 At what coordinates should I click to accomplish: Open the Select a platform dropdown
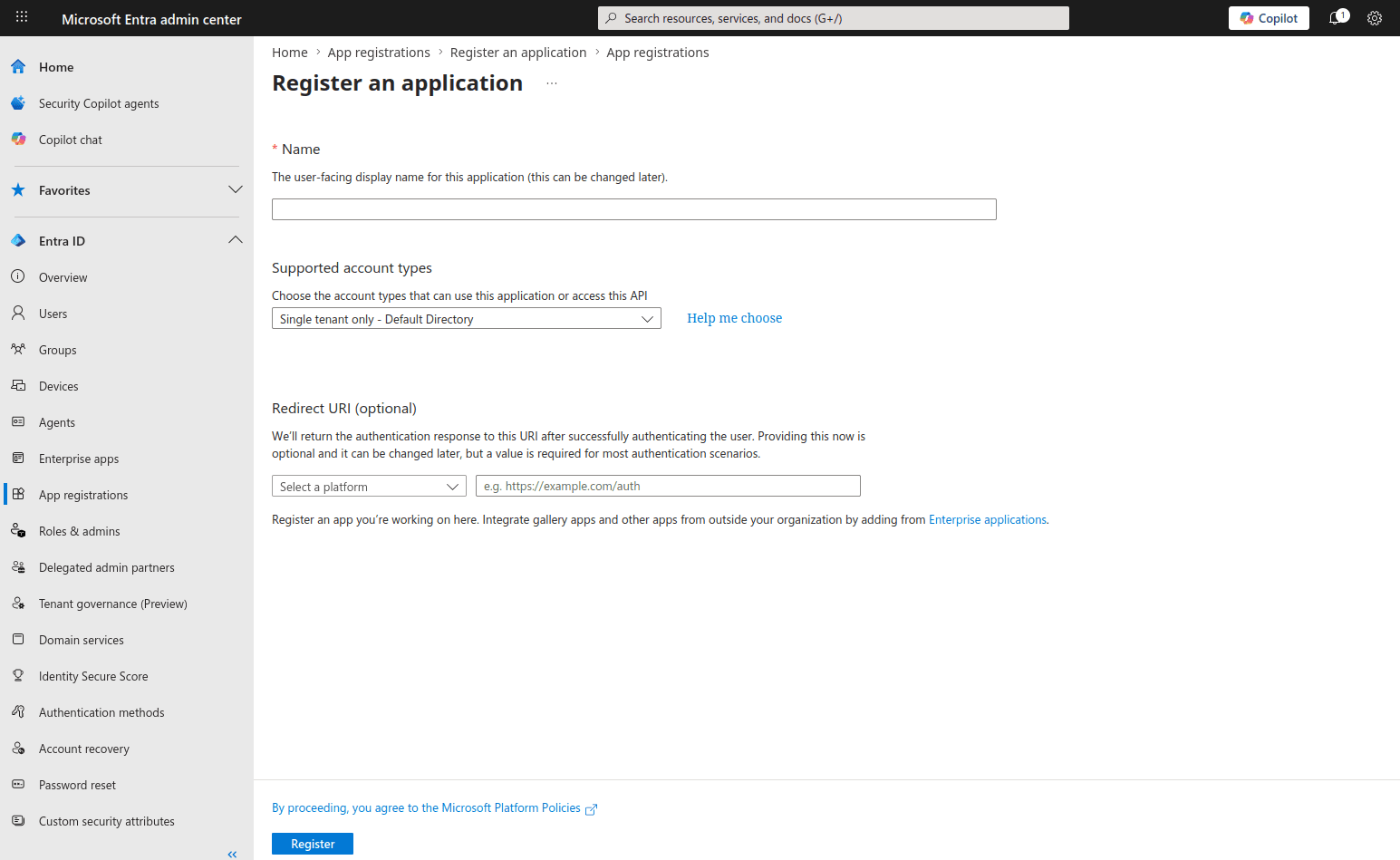(369, 487)
